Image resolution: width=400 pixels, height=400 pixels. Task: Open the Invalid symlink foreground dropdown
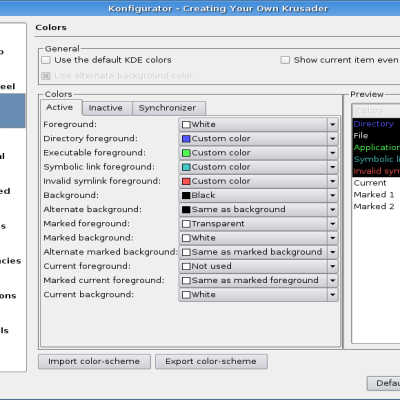(x=259, y=181)
